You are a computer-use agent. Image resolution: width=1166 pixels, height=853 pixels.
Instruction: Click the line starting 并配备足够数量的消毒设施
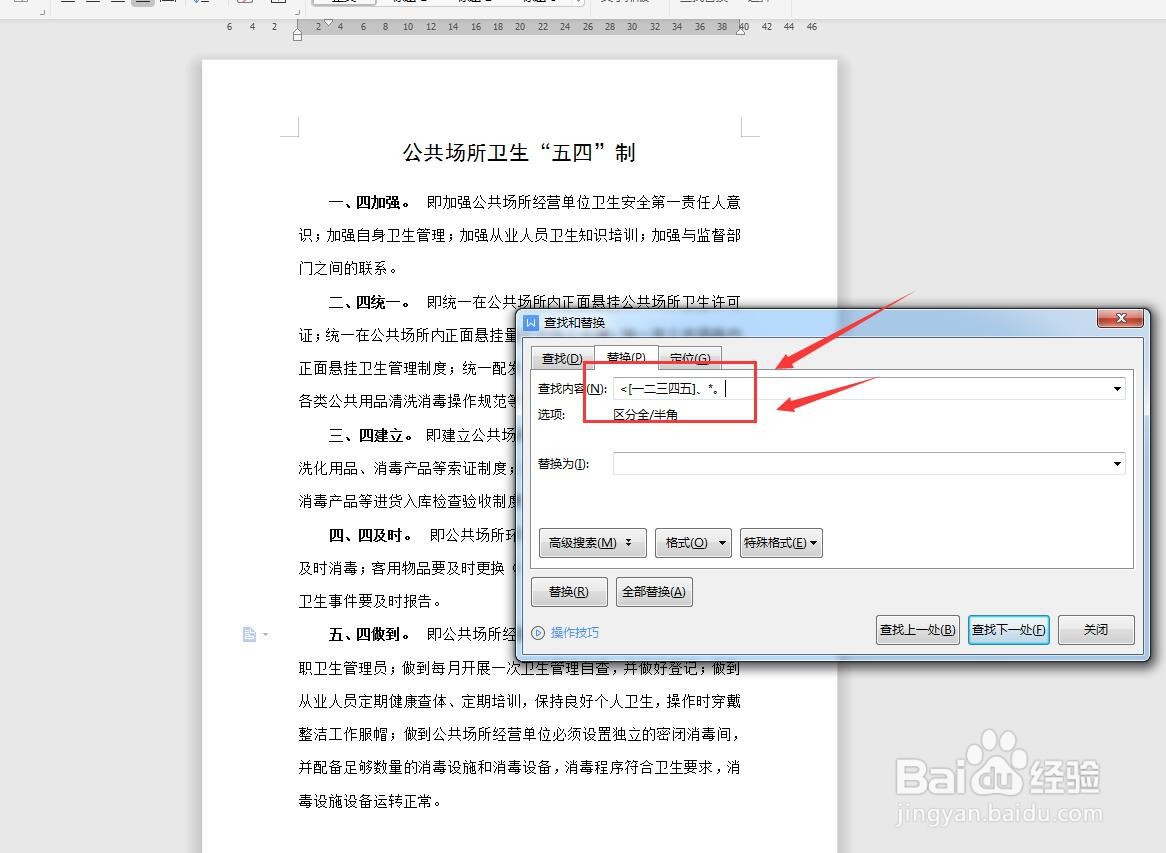click(x=519, y=767)
